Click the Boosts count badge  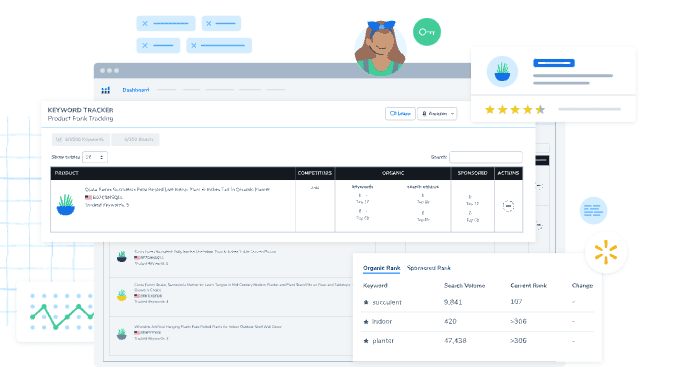point(135,139)
